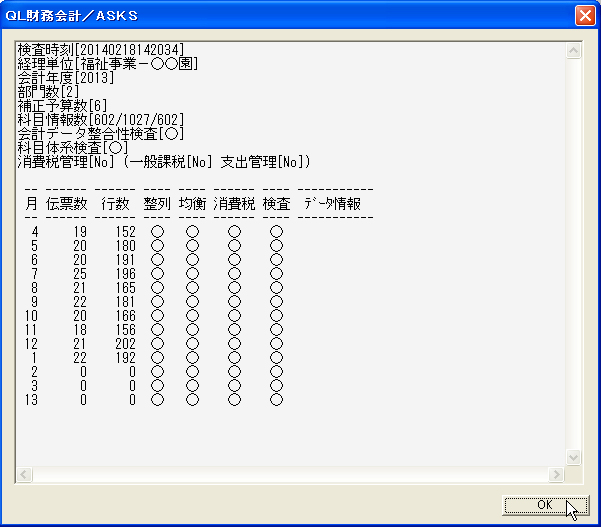
Task: Click the 会計年度[2013] text
Action: pos(66,78)
